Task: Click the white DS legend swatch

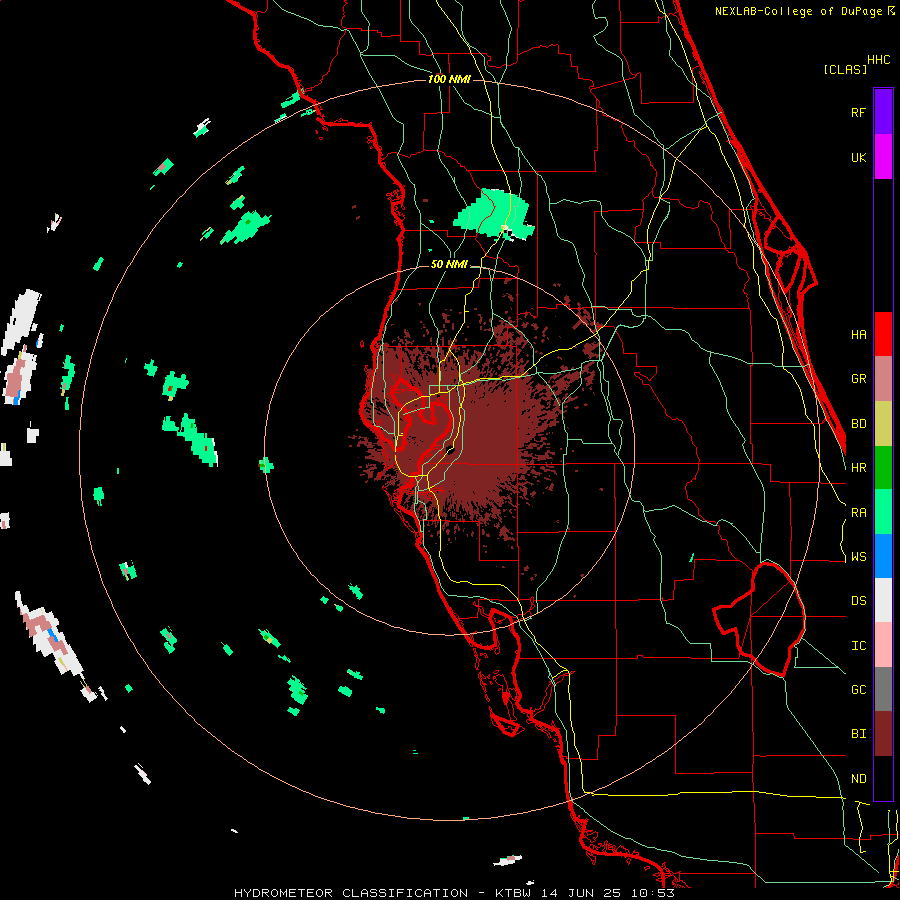Action: [x=883, y=600]
